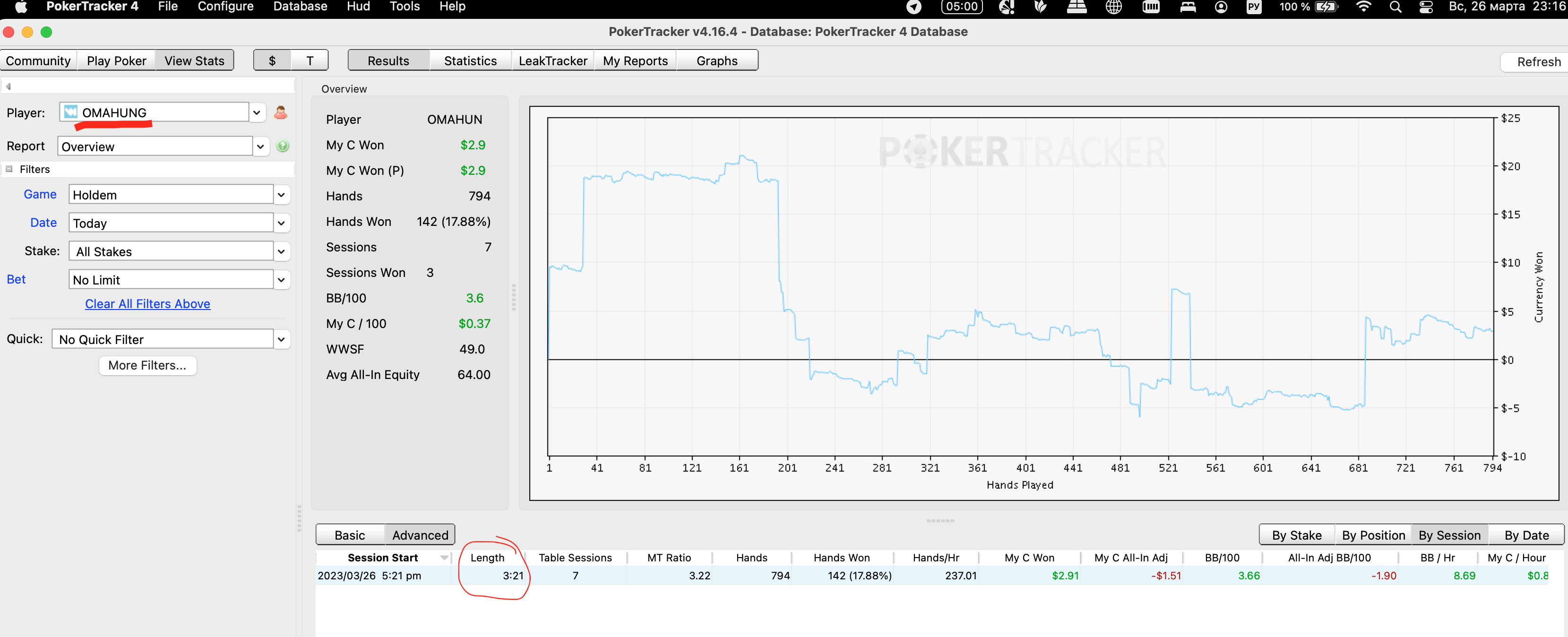Switch to the LeakTracker tab
This screenshot has width=1568, height=637.
553,60
